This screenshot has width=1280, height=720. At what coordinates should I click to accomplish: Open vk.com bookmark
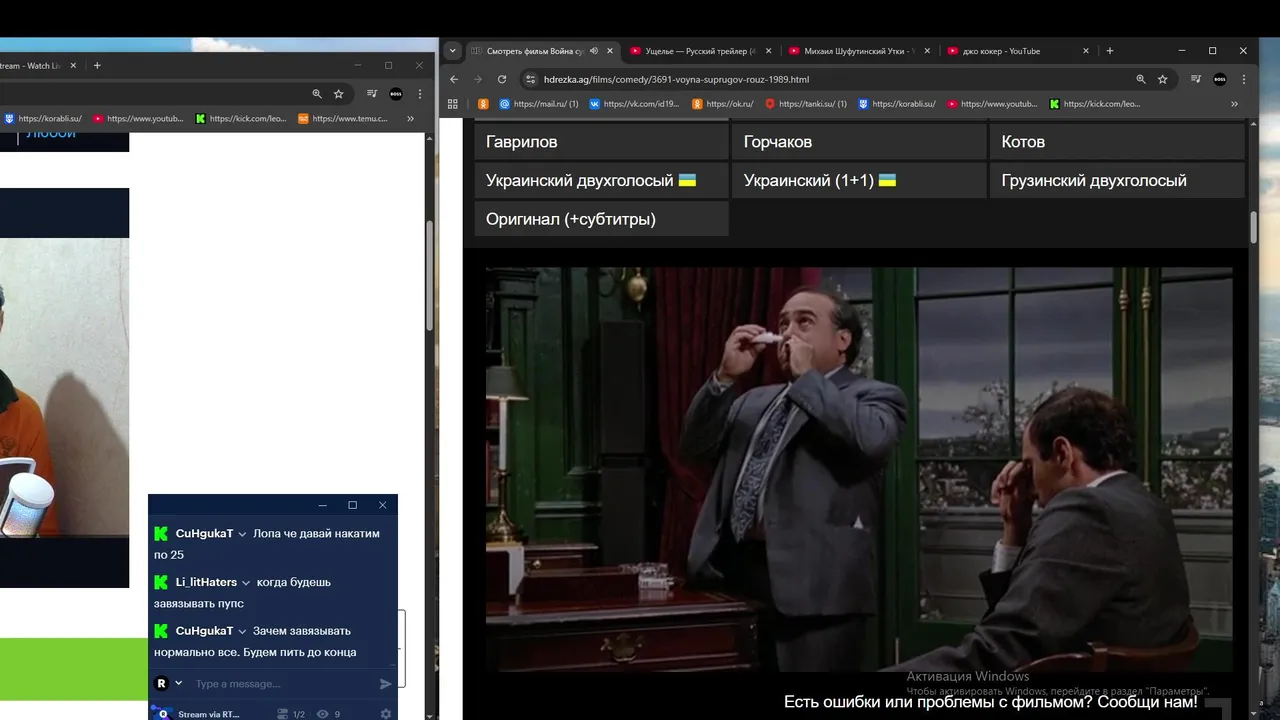click(635, 103)
